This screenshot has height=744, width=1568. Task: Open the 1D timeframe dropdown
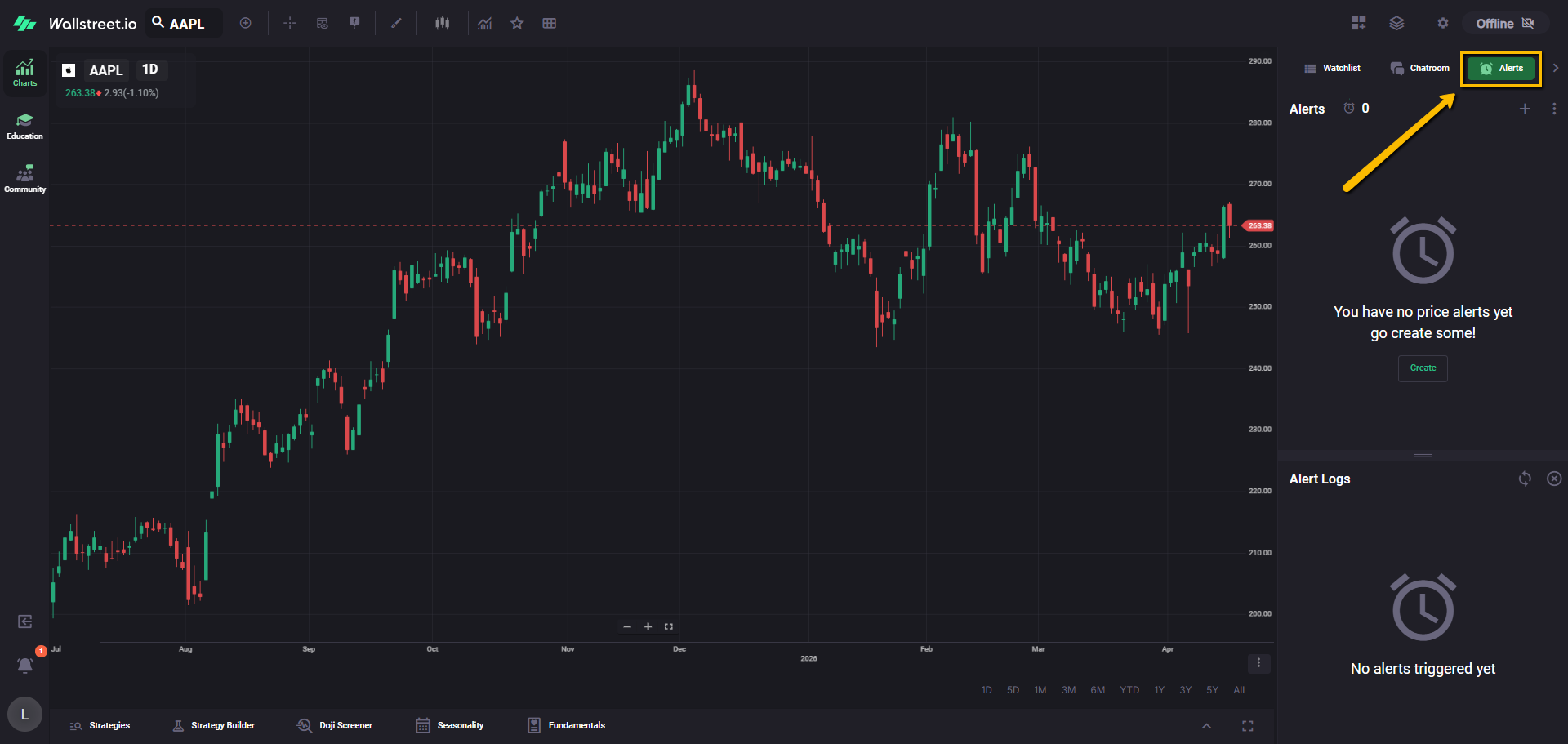click(150, 69)
